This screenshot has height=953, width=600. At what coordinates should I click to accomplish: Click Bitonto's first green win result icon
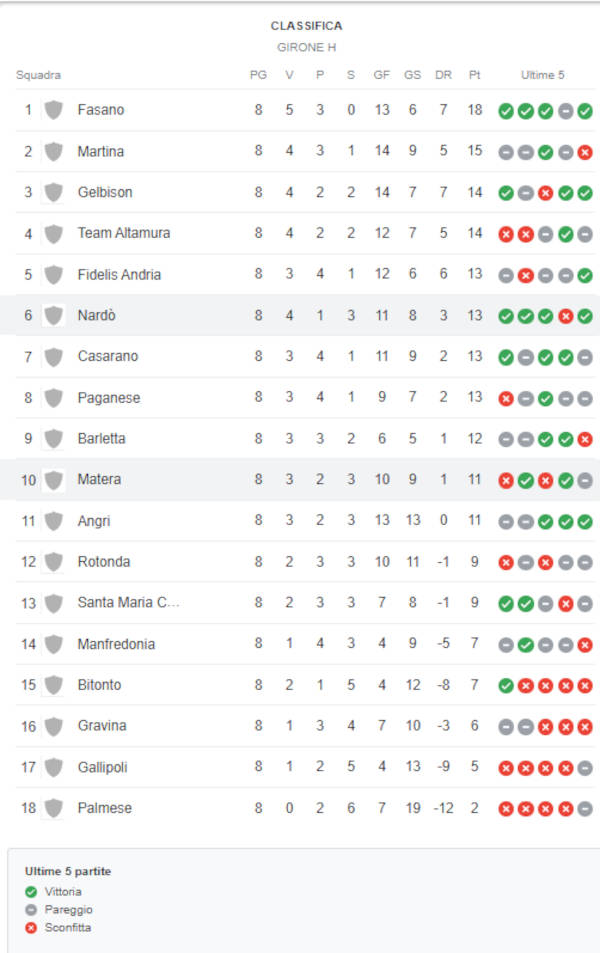(x=506, y=686)
